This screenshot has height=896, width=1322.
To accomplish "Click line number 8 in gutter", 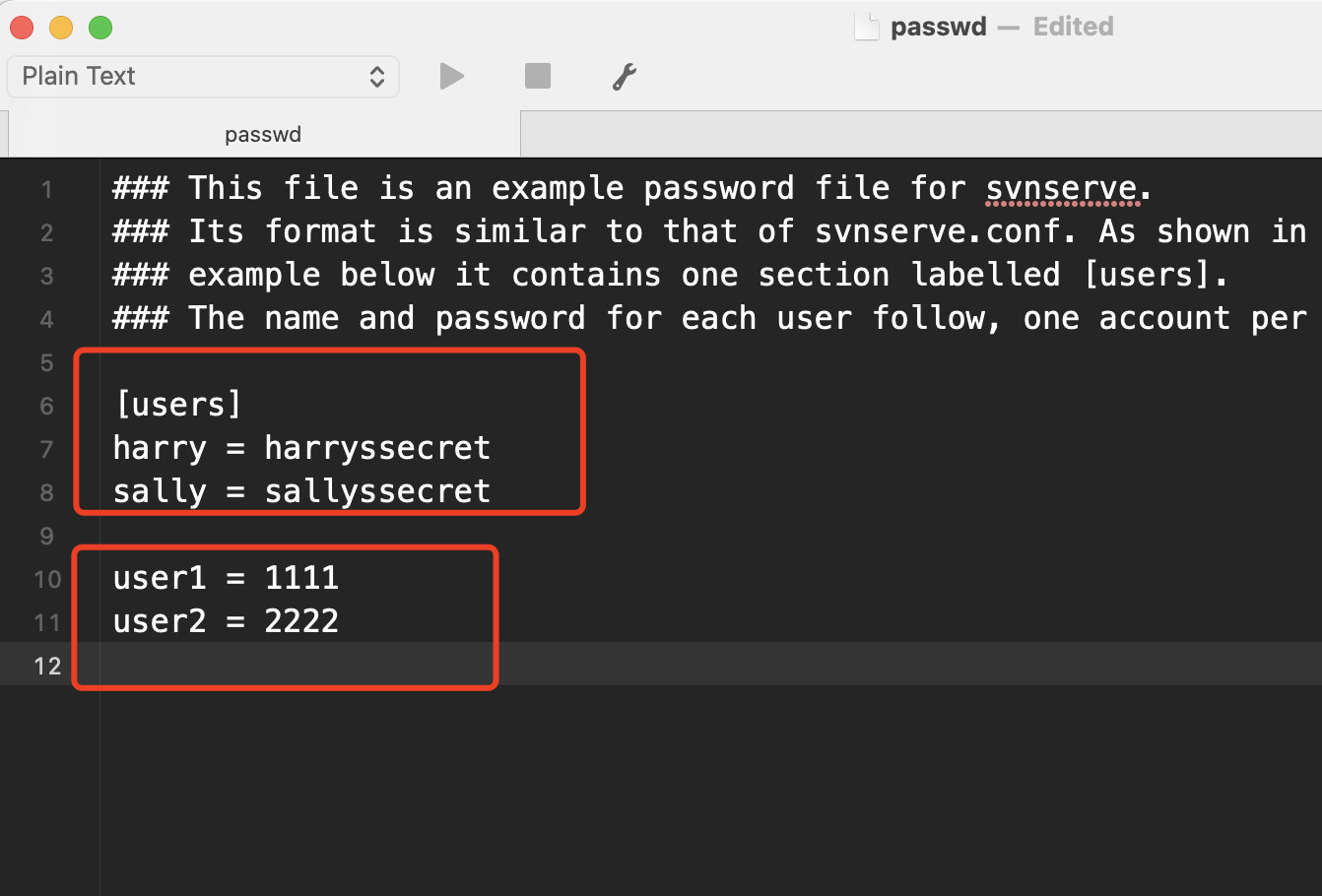I will [x=46, y=492].
